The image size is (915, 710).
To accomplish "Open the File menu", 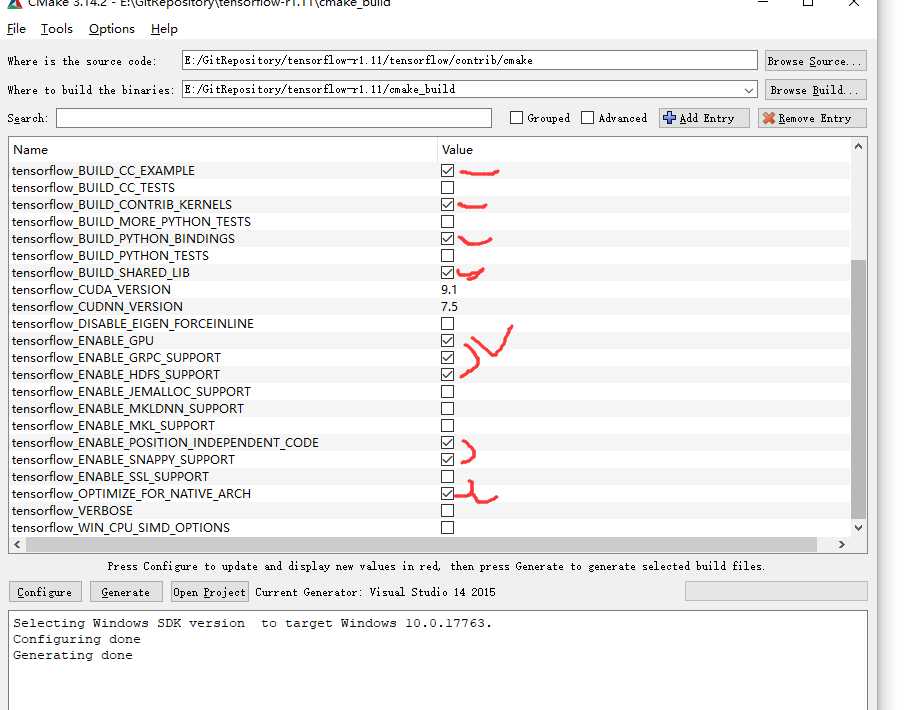I will pos(16,29).
